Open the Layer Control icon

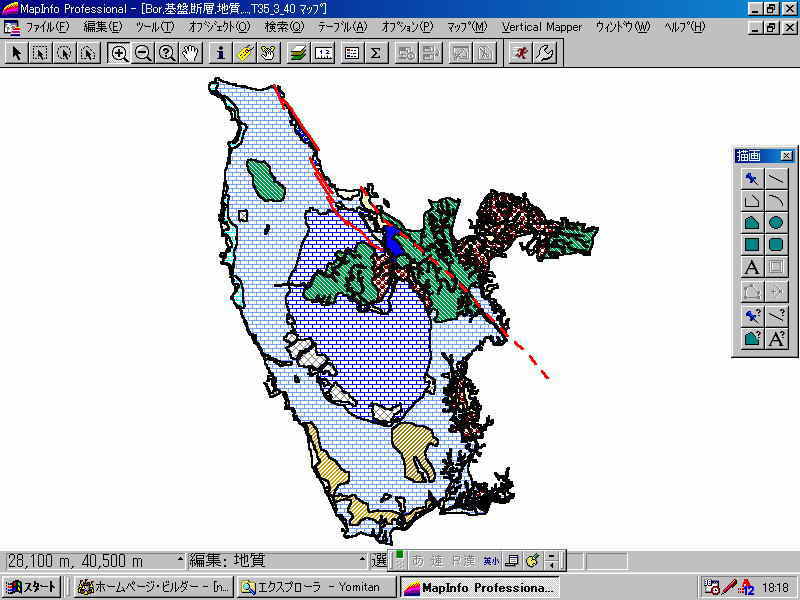tap(298, 53)
